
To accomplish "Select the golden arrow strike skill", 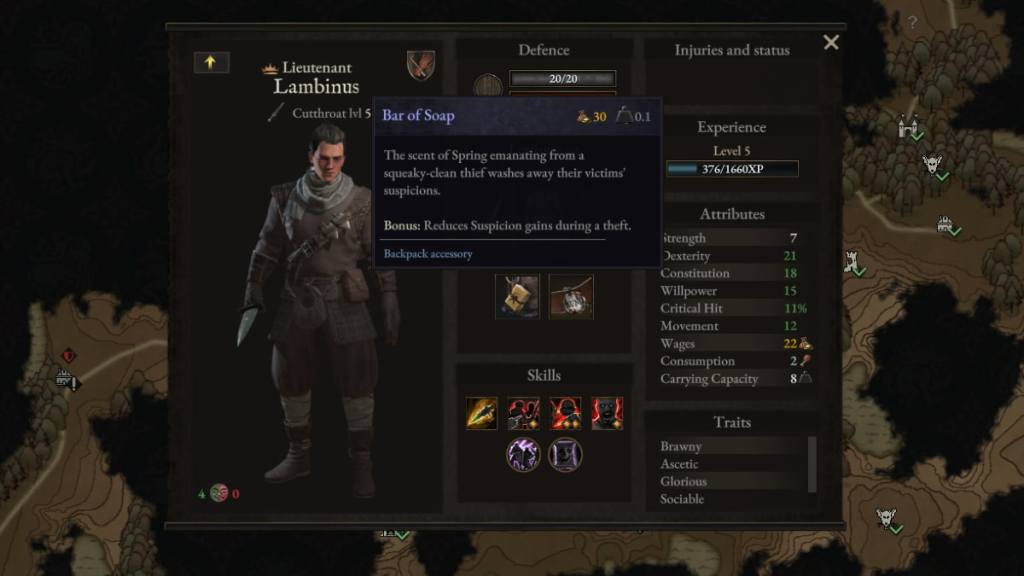I will pos(482,413).
